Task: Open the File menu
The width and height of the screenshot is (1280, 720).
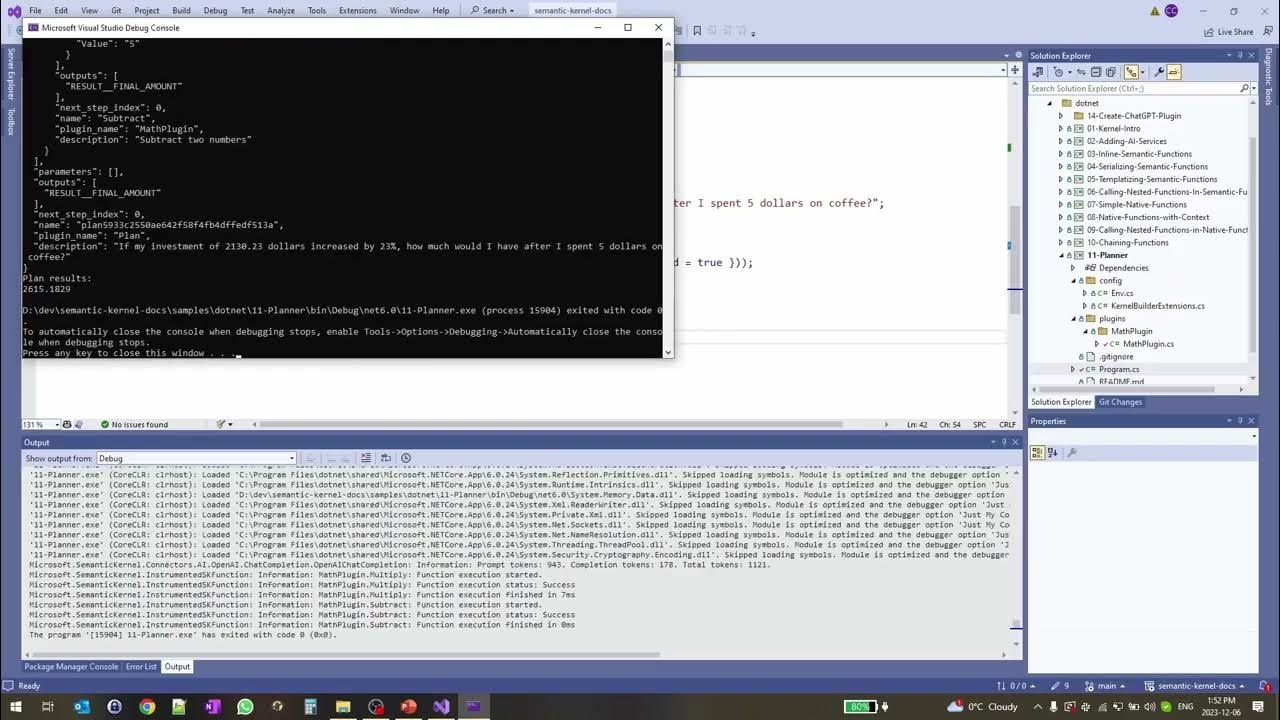Action: coord(35,10)
